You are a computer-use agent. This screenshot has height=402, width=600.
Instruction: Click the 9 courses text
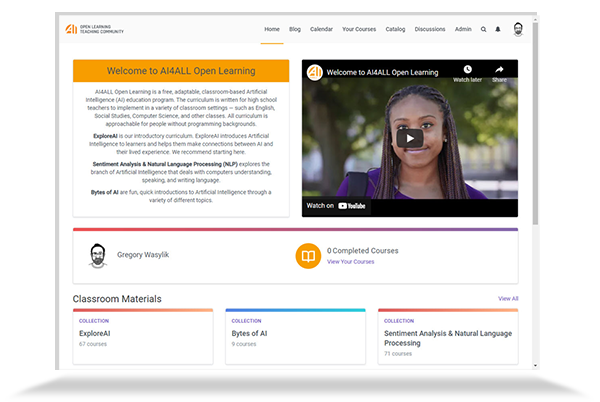click(x=244, y=344)
